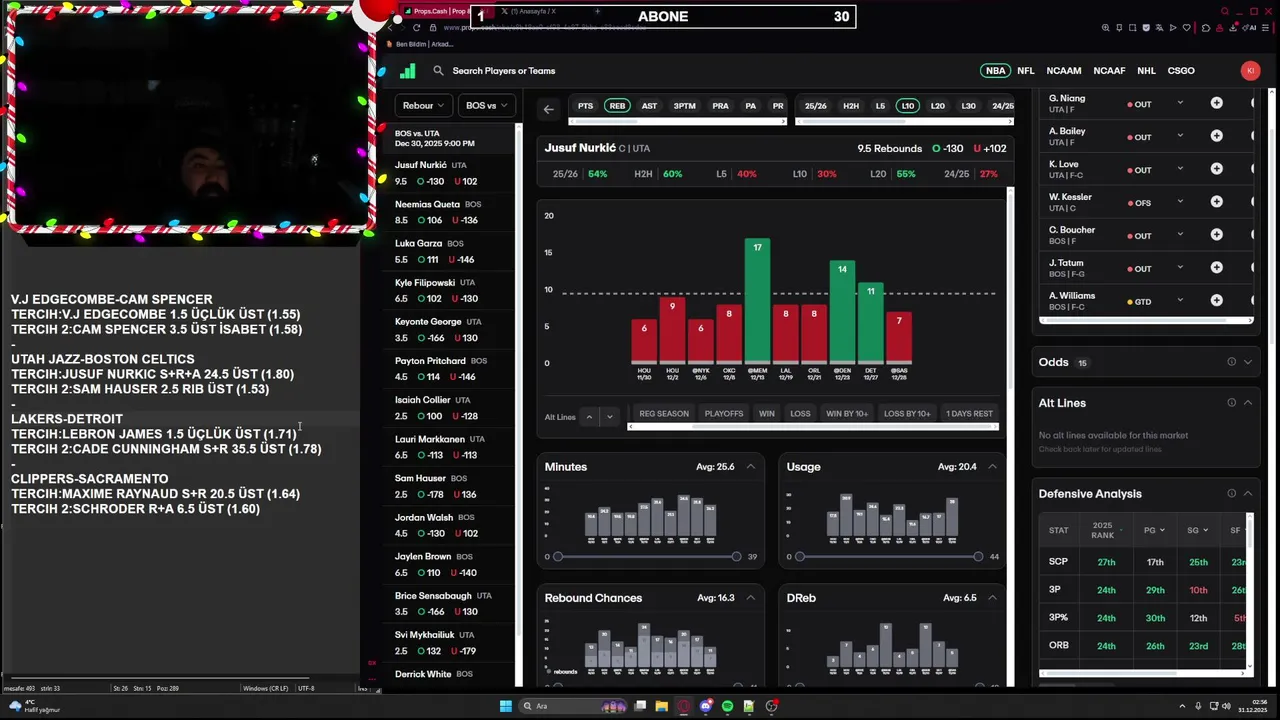Click the Defensive Analysis info icon
Viewport: 1280px width, 720px height.
point(1231,494)
